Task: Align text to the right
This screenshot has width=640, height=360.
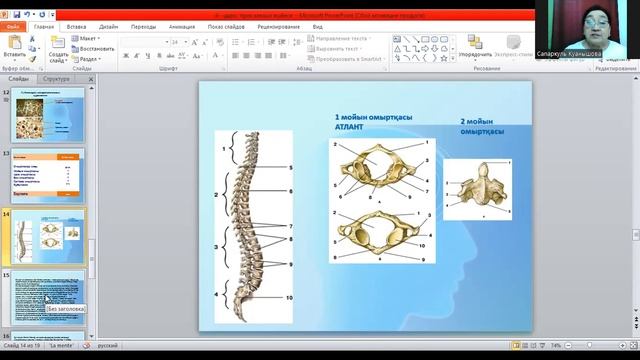Action: click(x=258, y=56)
